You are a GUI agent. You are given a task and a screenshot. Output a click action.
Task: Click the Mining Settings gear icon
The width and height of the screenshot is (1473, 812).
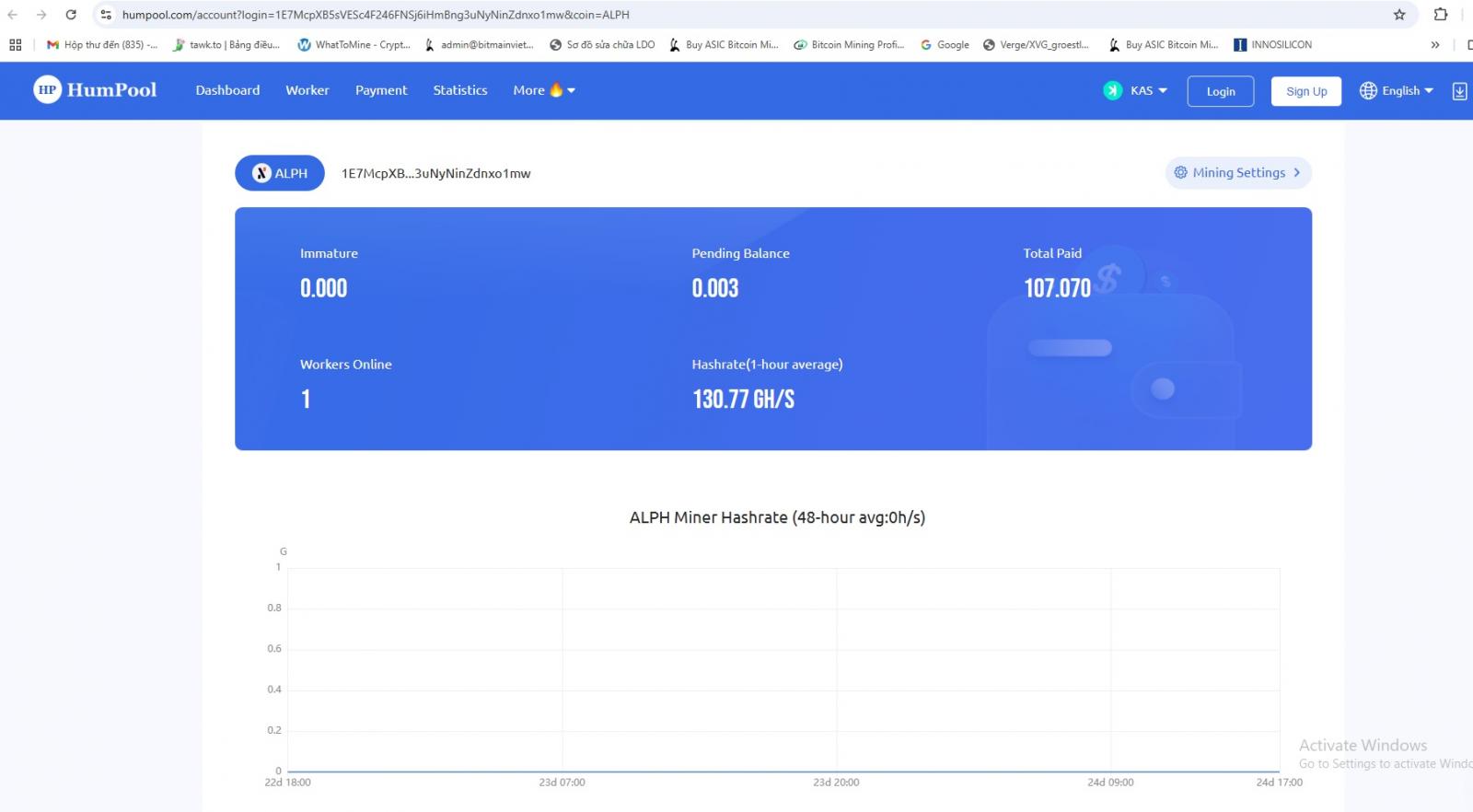pos(1180,172)
